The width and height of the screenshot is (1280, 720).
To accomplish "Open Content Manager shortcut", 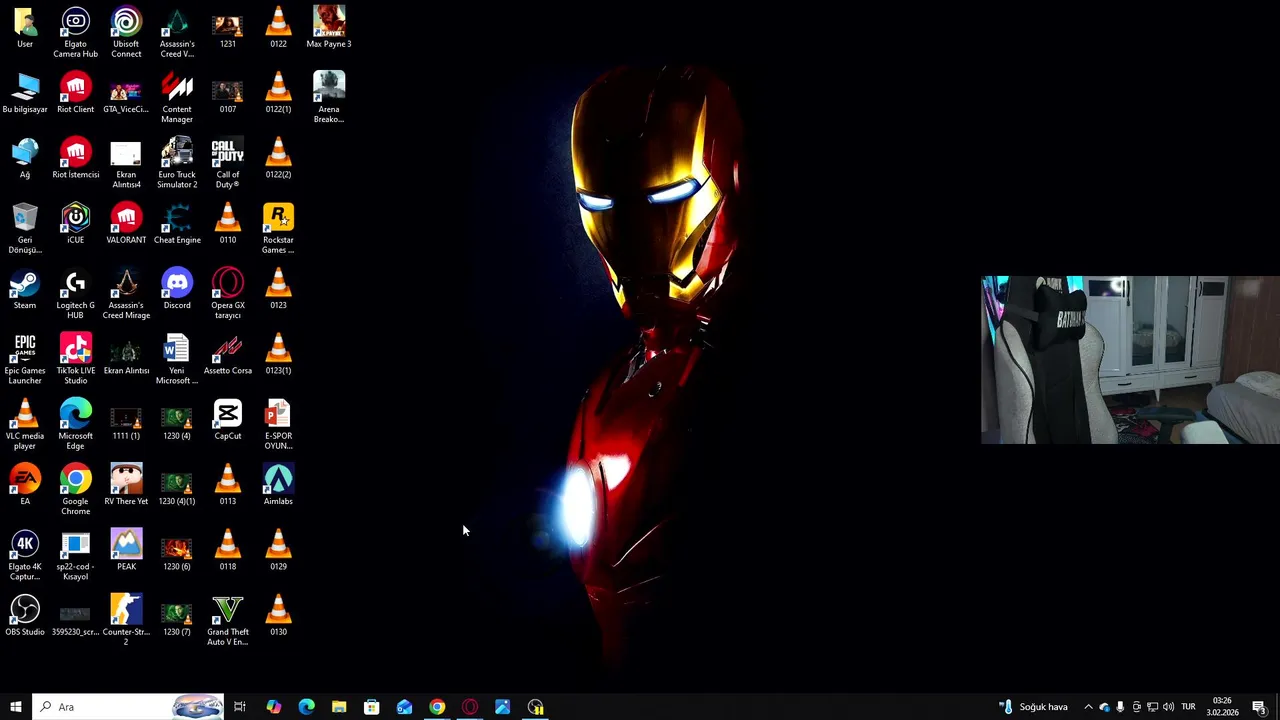I will (x=177, y=98).
